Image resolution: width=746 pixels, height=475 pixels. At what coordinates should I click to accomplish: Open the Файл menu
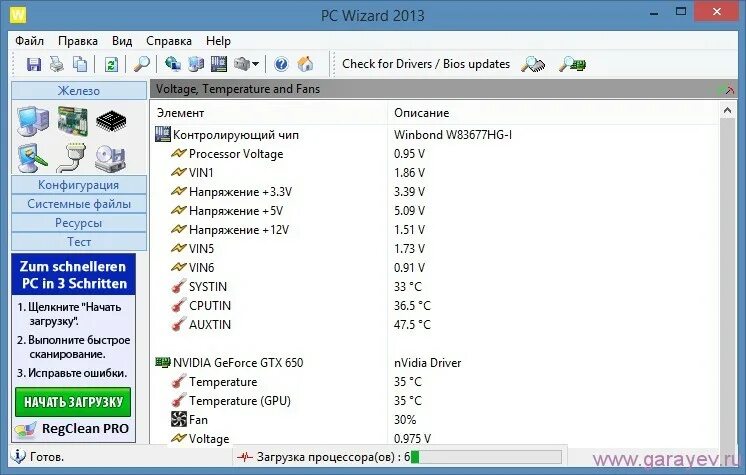pyautogui.click(x=29, y=41)
